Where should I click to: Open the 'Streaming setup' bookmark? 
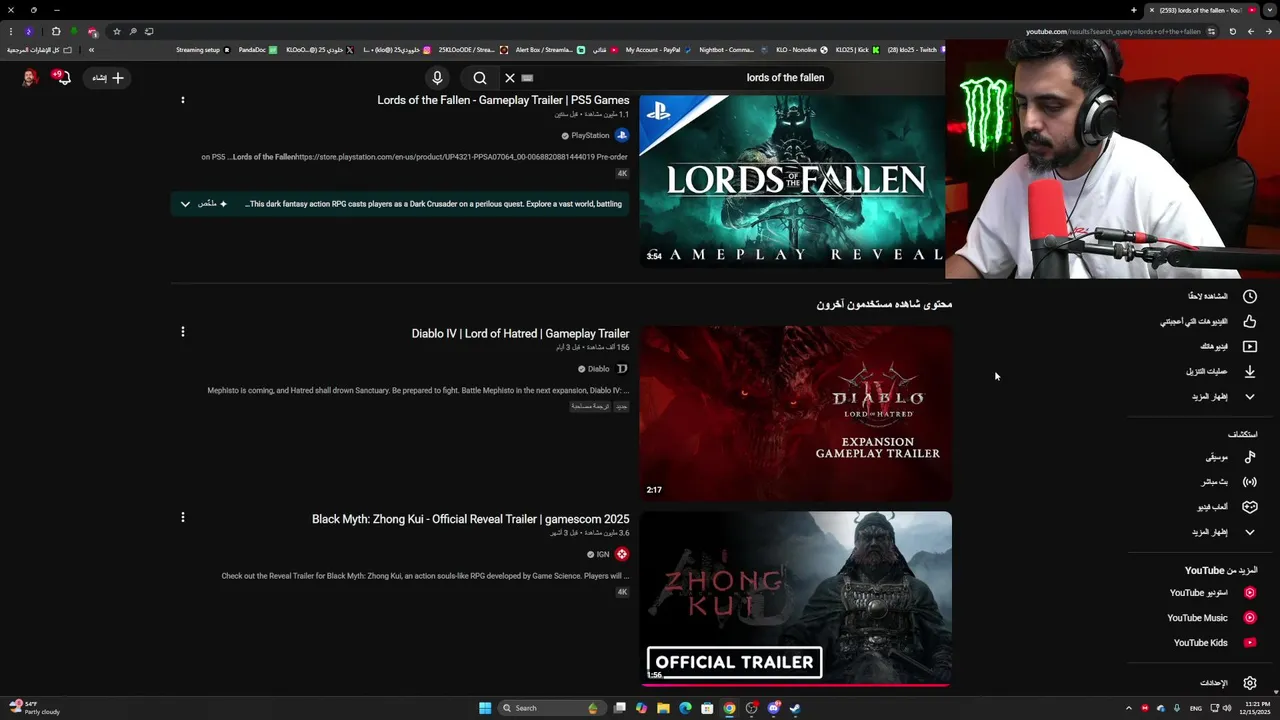point(203,49)
